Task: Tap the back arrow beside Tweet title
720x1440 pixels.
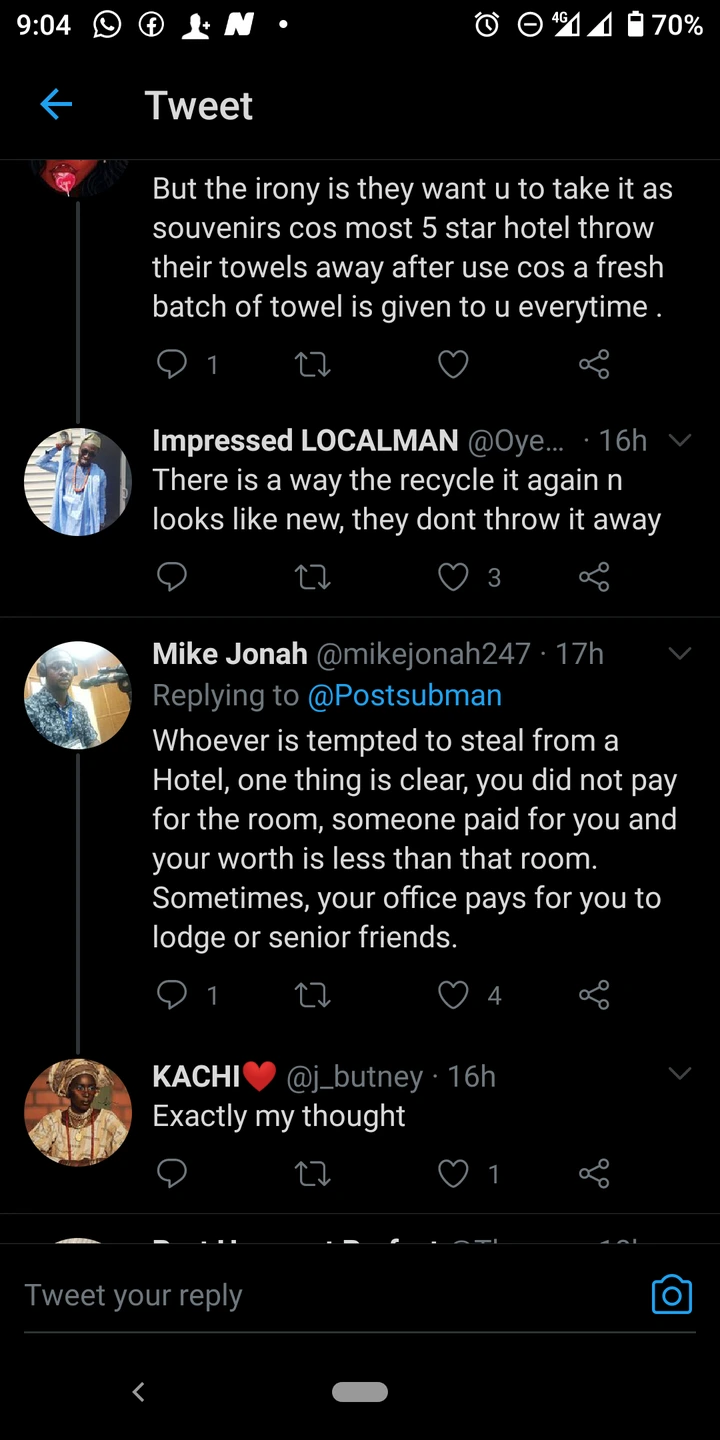Action: pos(56,104)
